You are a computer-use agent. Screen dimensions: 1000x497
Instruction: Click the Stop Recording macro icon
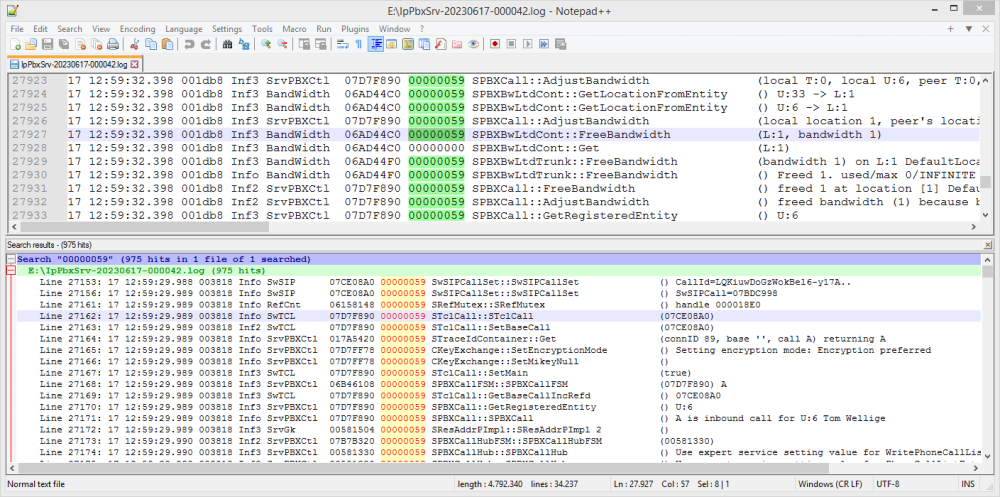[x=511, y=44]
